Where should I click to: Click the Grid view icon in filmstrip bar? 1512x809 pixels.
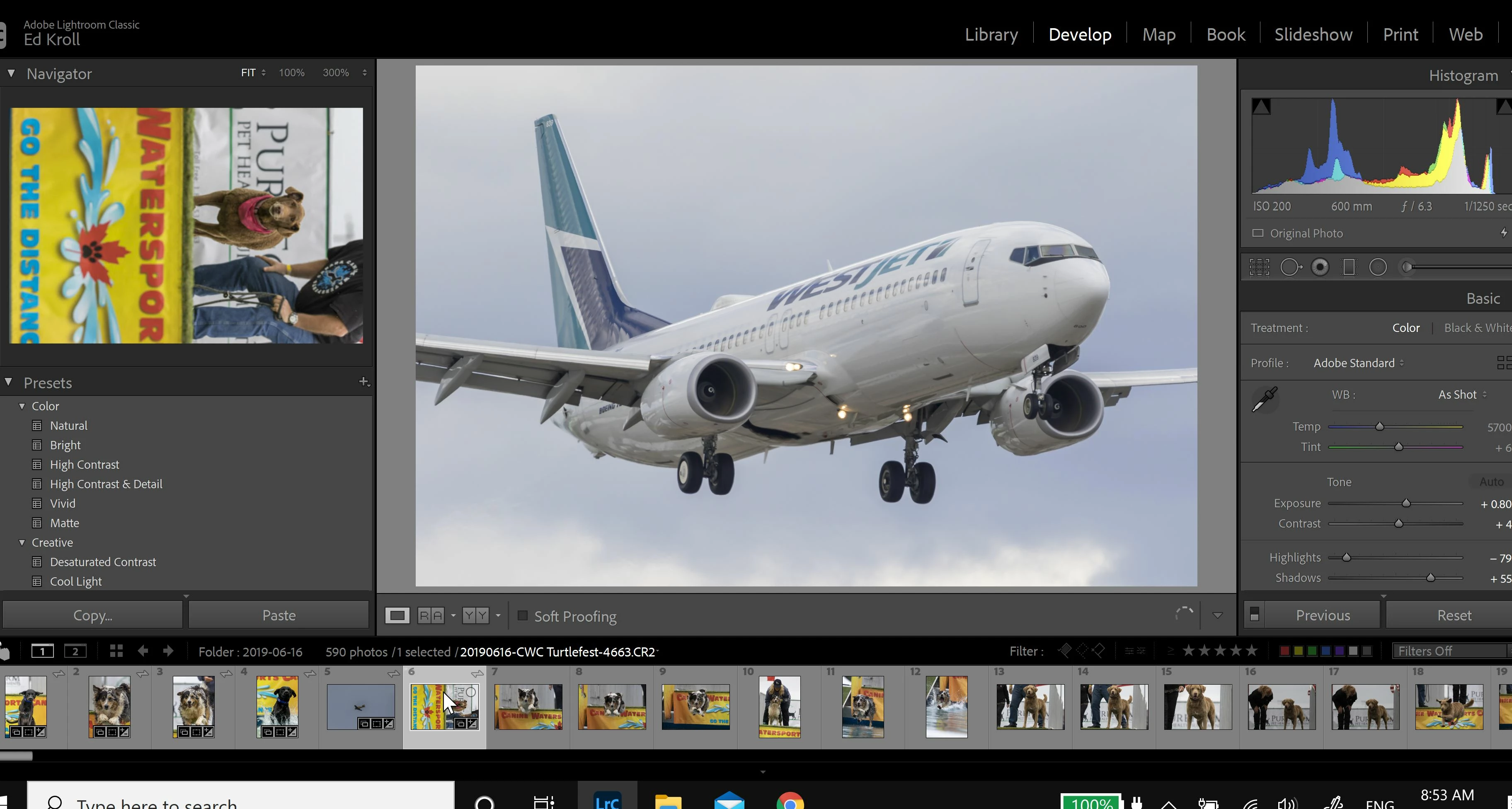pos(116,651)
